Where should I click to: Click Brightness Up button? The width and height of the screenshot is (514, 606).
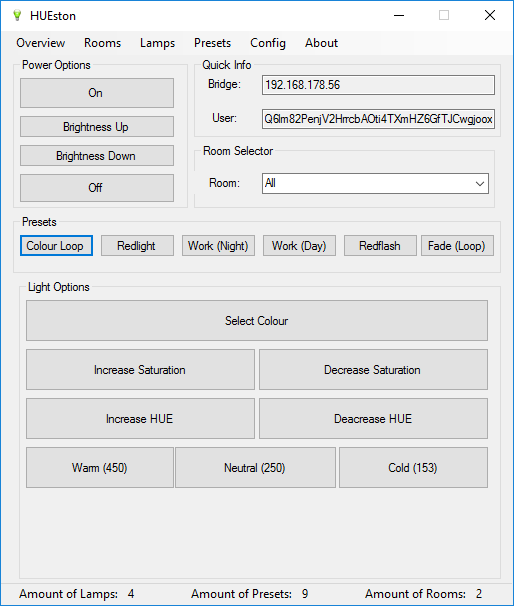coord(97,126)
